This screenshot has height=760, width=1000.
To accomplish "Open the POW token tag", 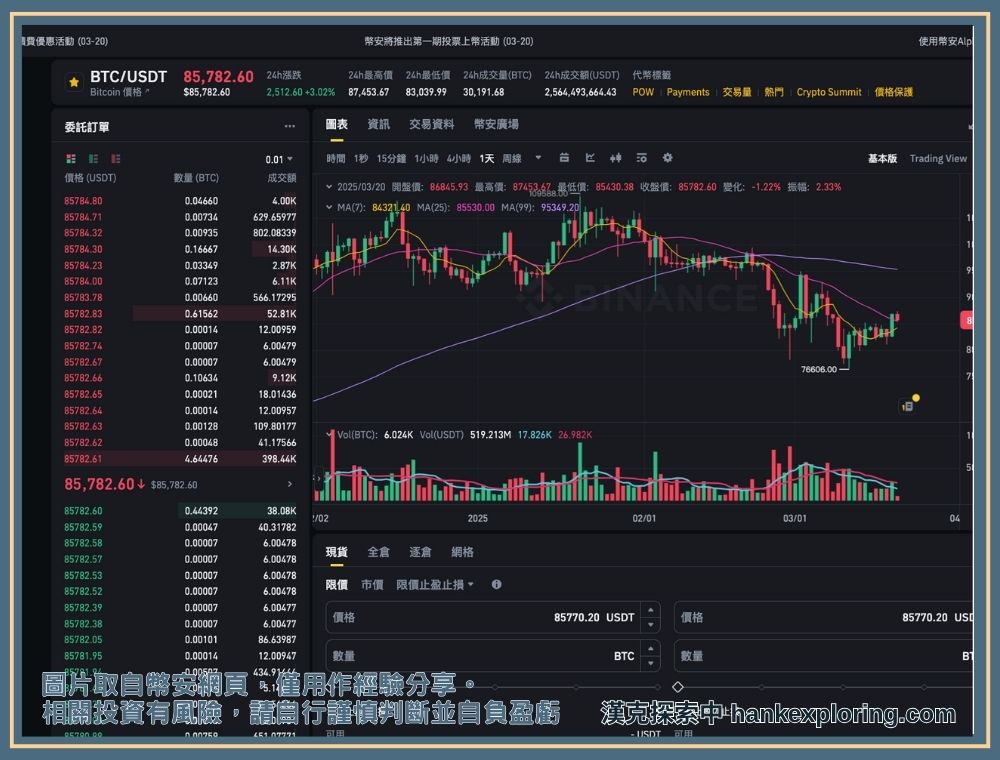I will (643, 92).
